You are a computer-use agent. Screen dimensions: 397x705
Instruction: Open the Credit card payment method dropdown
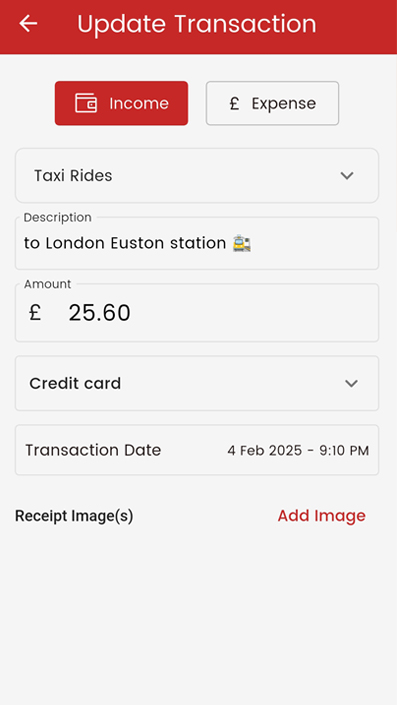(197, 384)
